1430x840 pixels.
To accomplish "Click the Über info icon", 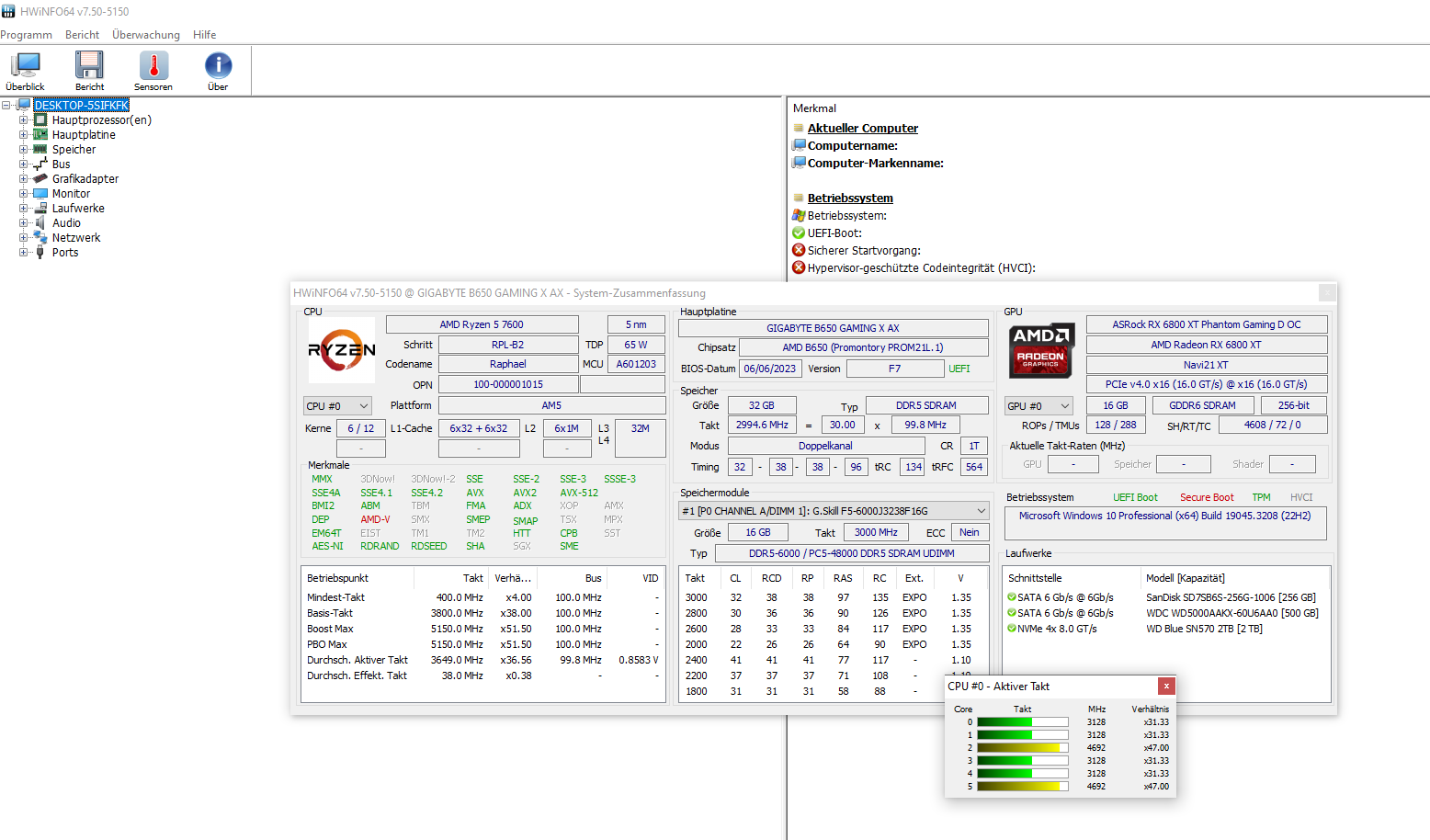I will pyautogui.click(x=218, y=65).
